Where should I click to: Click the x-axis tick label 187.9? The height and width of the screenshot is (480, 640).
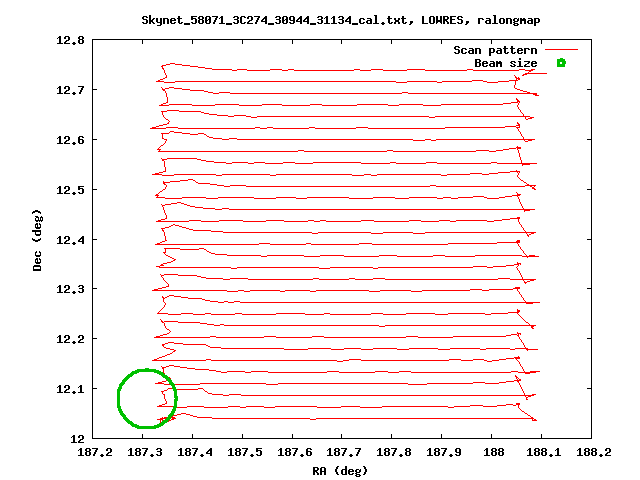click(x=444, y=452)
